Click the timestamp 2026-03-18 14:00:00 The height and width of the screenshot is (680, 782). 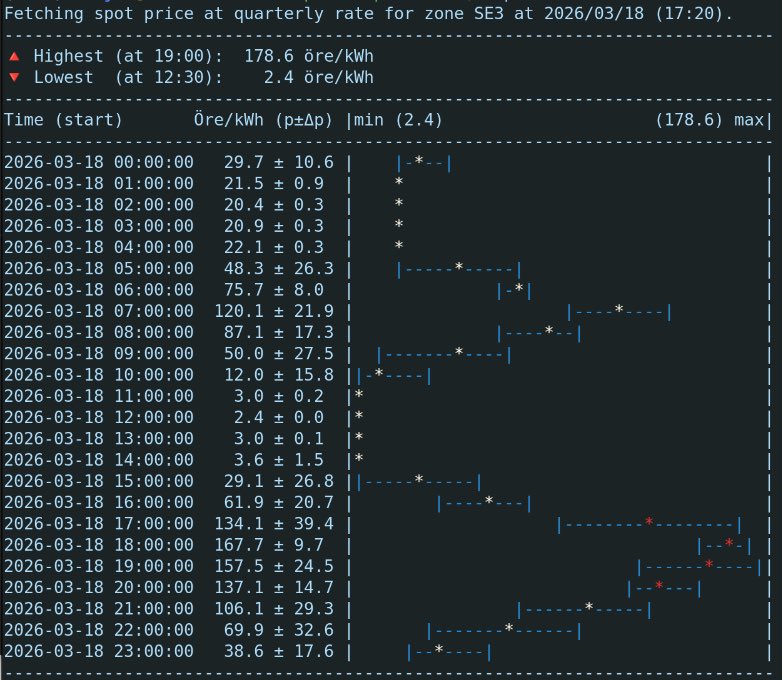click(x=99, y=460)
